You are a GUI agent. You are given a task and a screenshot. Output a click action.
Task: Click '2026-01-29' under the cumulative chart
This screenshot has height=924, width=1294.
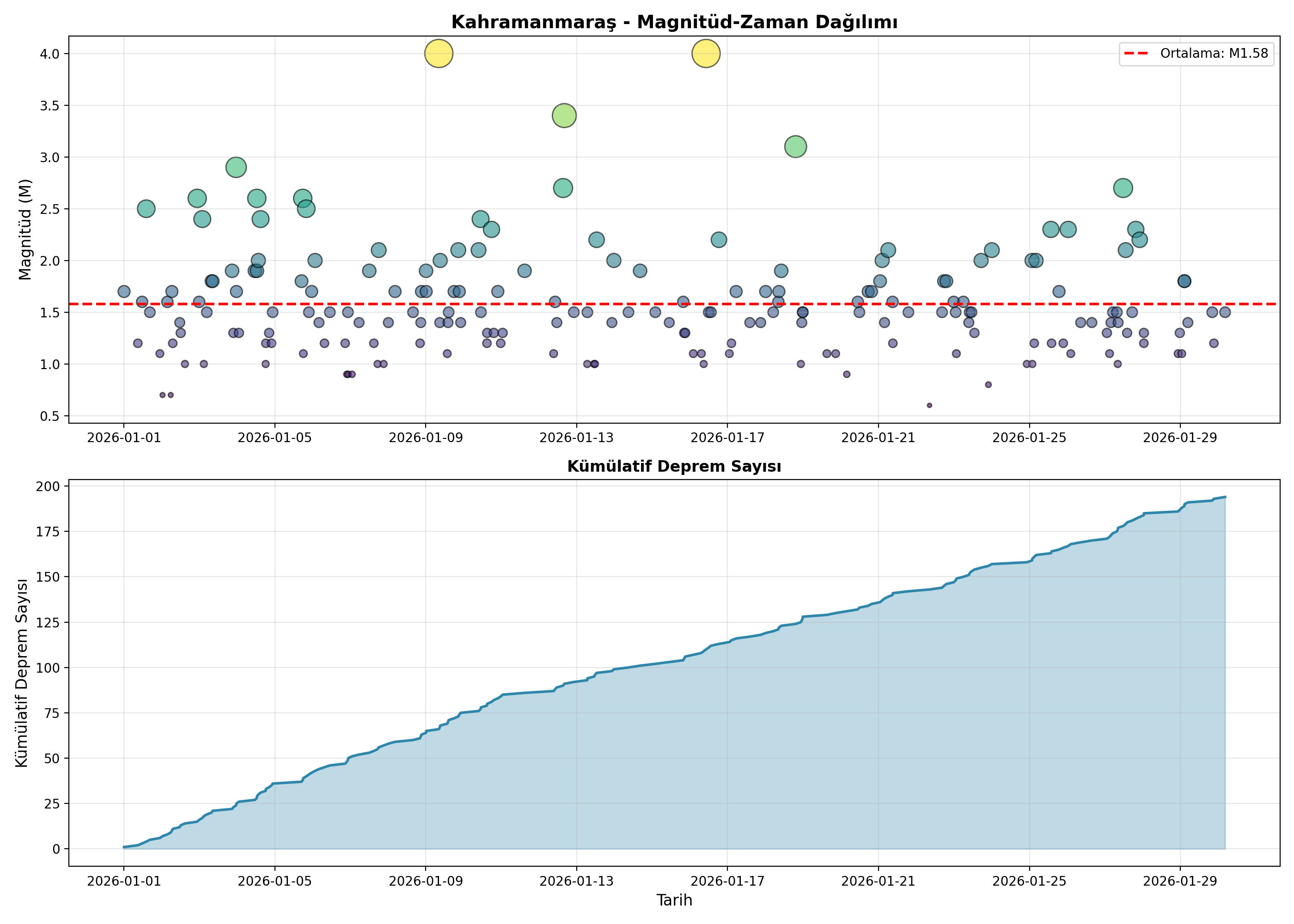(x=1180, y=881)
